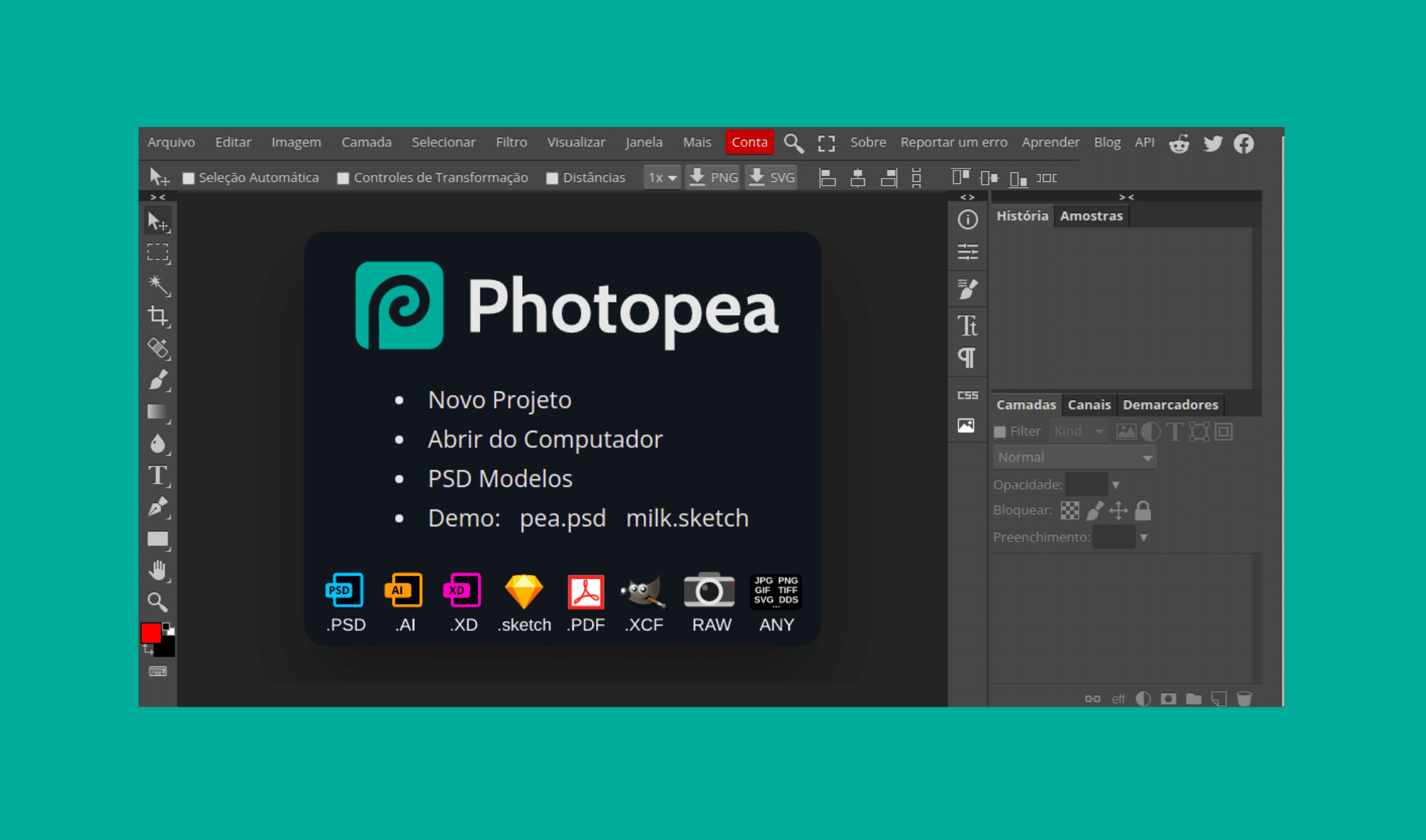The width and height of the screenshot is (1426, 840).
Task: Select the Zoom magnifier tool in left toolbar
Action: coord(158,603)
